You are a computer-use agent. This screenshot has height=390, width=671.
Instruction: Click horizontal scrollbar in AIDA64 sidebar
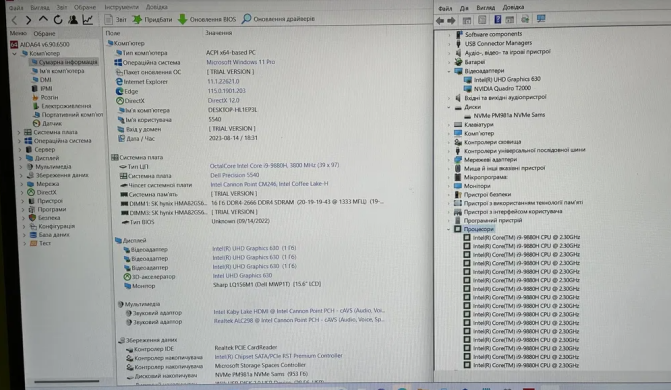(66, 381)
